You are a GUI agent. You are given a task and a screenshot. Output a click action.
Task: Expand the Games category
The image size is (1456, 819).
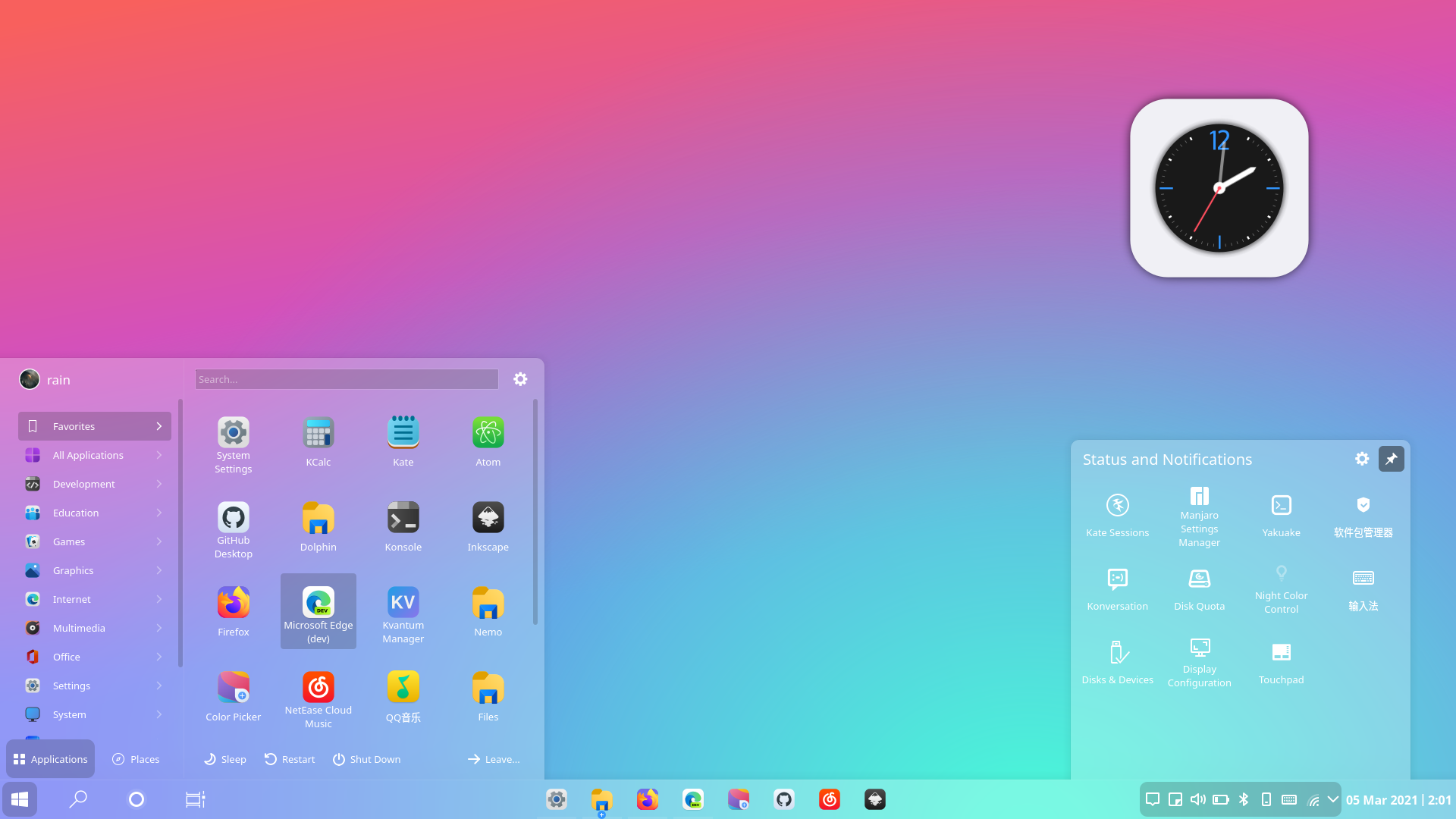click(x=95, y=541)
